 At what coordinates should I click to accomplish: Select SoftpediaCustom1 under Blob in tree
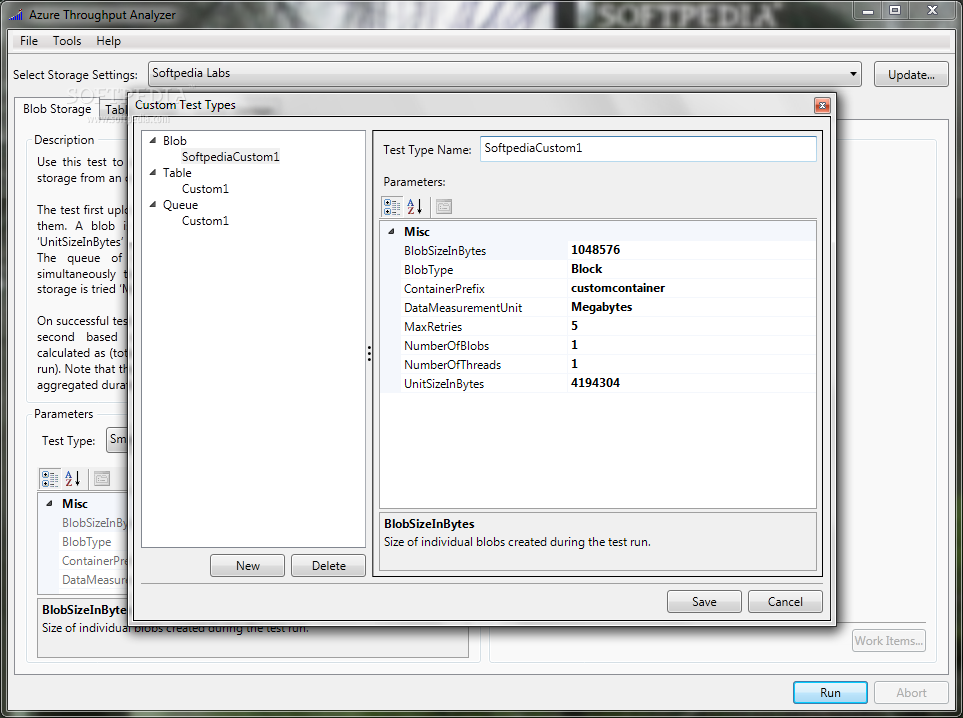(x=231, y=157)
